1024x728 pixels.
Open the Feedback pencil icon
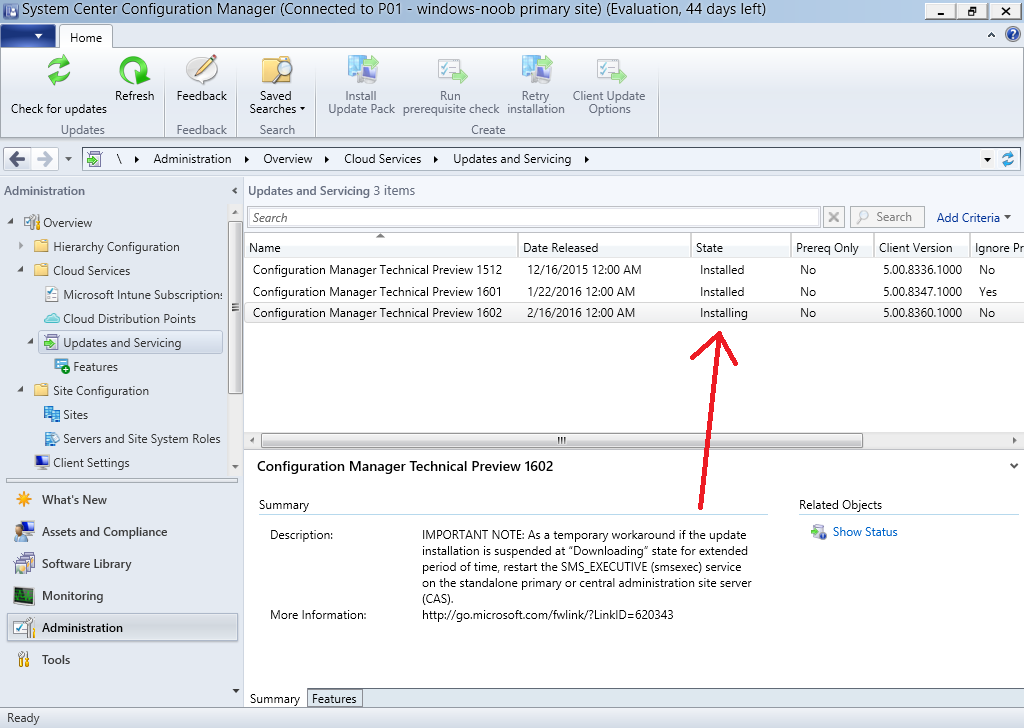[202, 71]
